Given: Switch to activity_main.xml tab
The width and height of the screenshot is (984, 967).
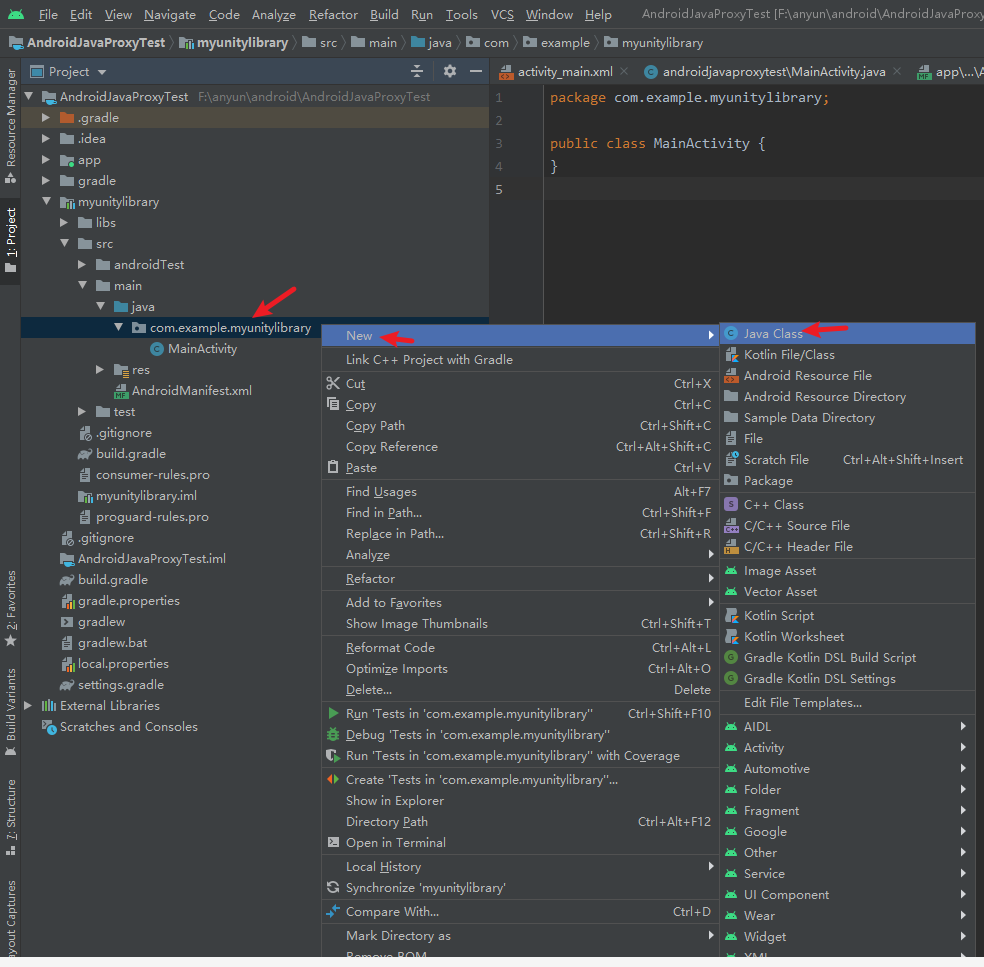Looking at the screenshot, I should click(565, 72).
